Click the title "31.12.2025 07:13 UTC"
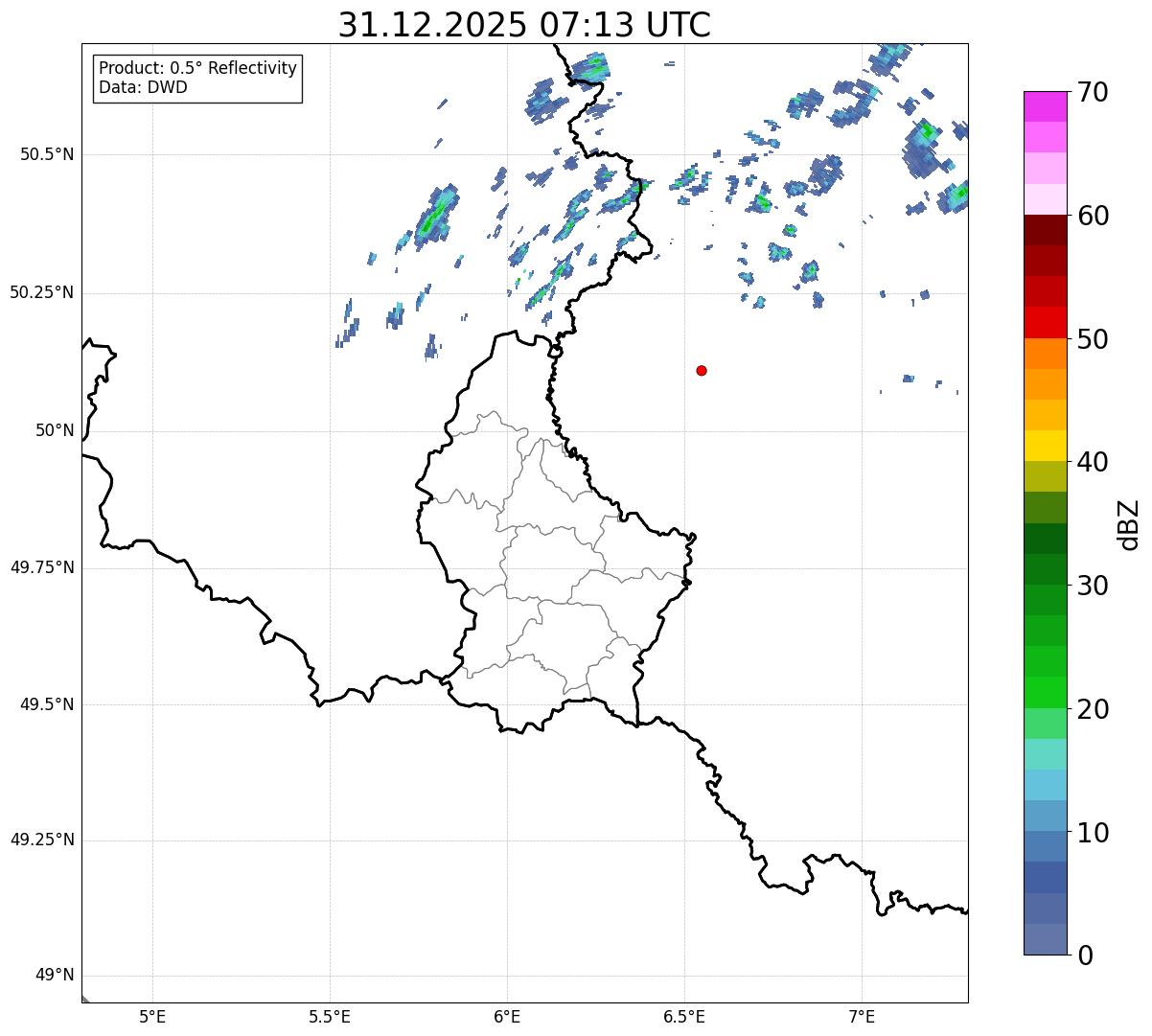 (524, 25)
